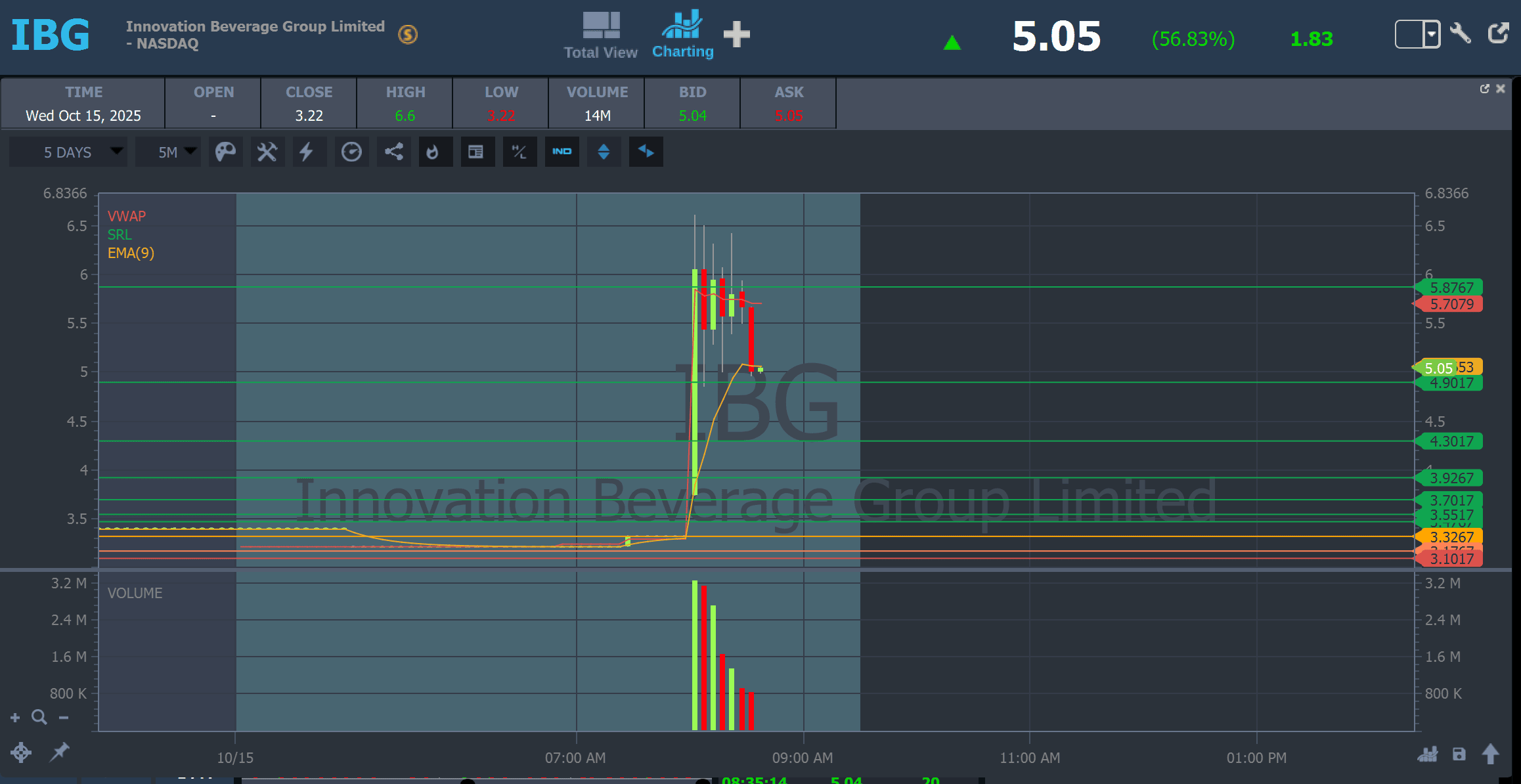The width and height of the screenshot is (1521, 784).
Task: Click the lightning bolt icon
Action: pyautogui.click(x=307, y=152)
